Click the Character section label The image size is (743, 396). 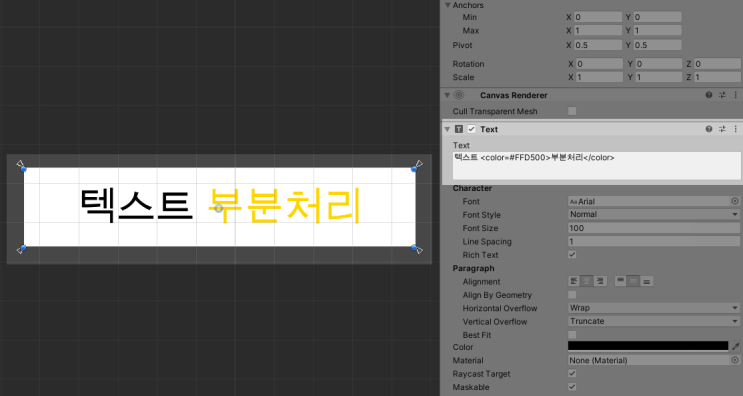pyautogui.click(x=472, y=188)
